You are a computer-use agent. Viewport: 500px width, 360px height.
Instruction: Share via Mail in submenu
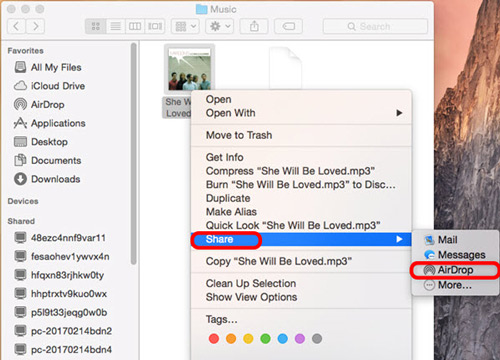455,240
